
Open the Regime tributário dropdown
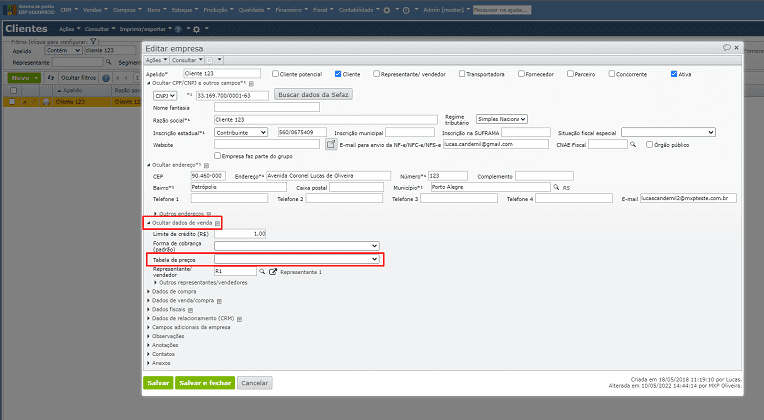click(x=502, y=119)
